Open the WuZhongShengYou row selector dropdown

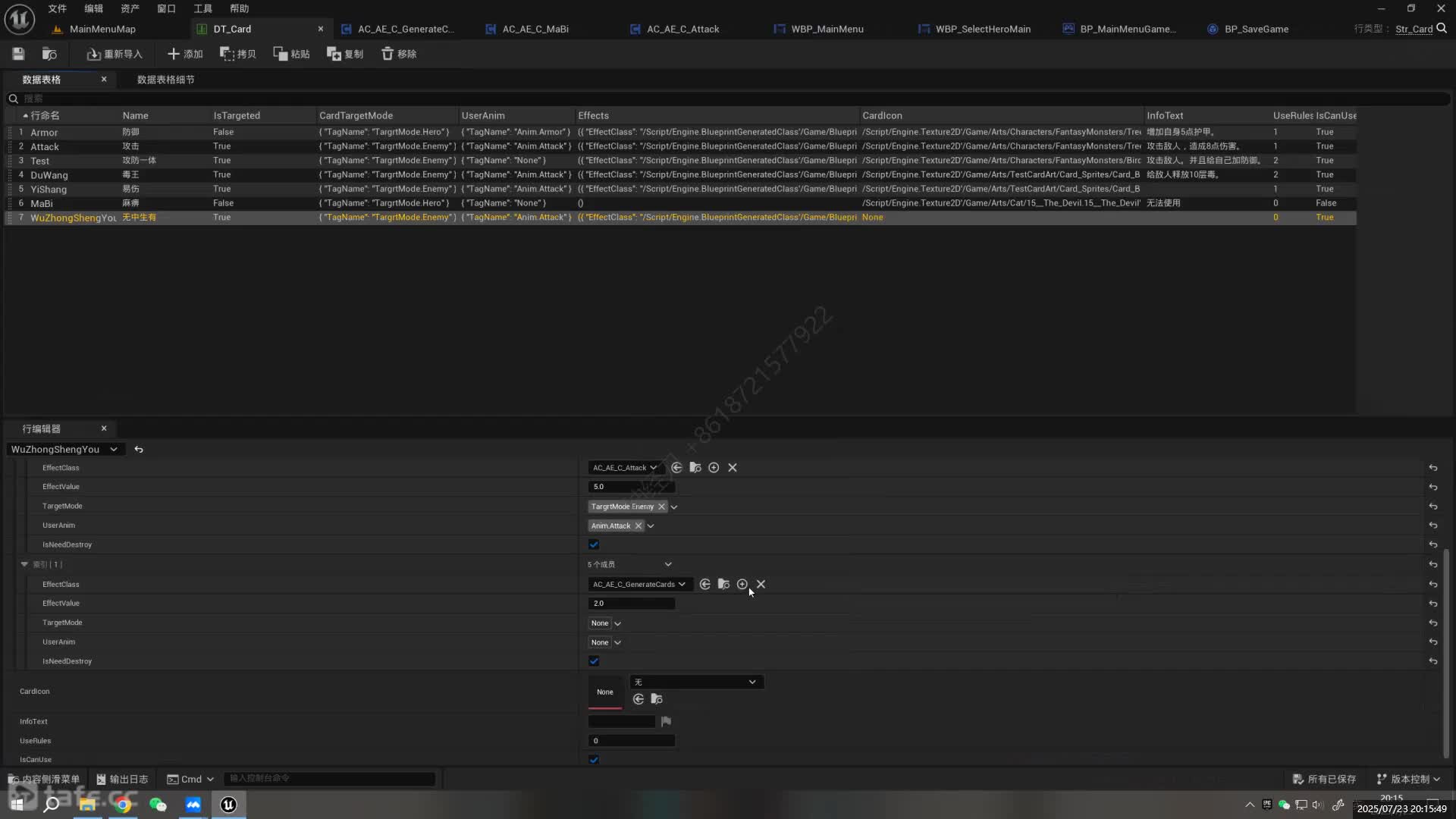(64, 449)
